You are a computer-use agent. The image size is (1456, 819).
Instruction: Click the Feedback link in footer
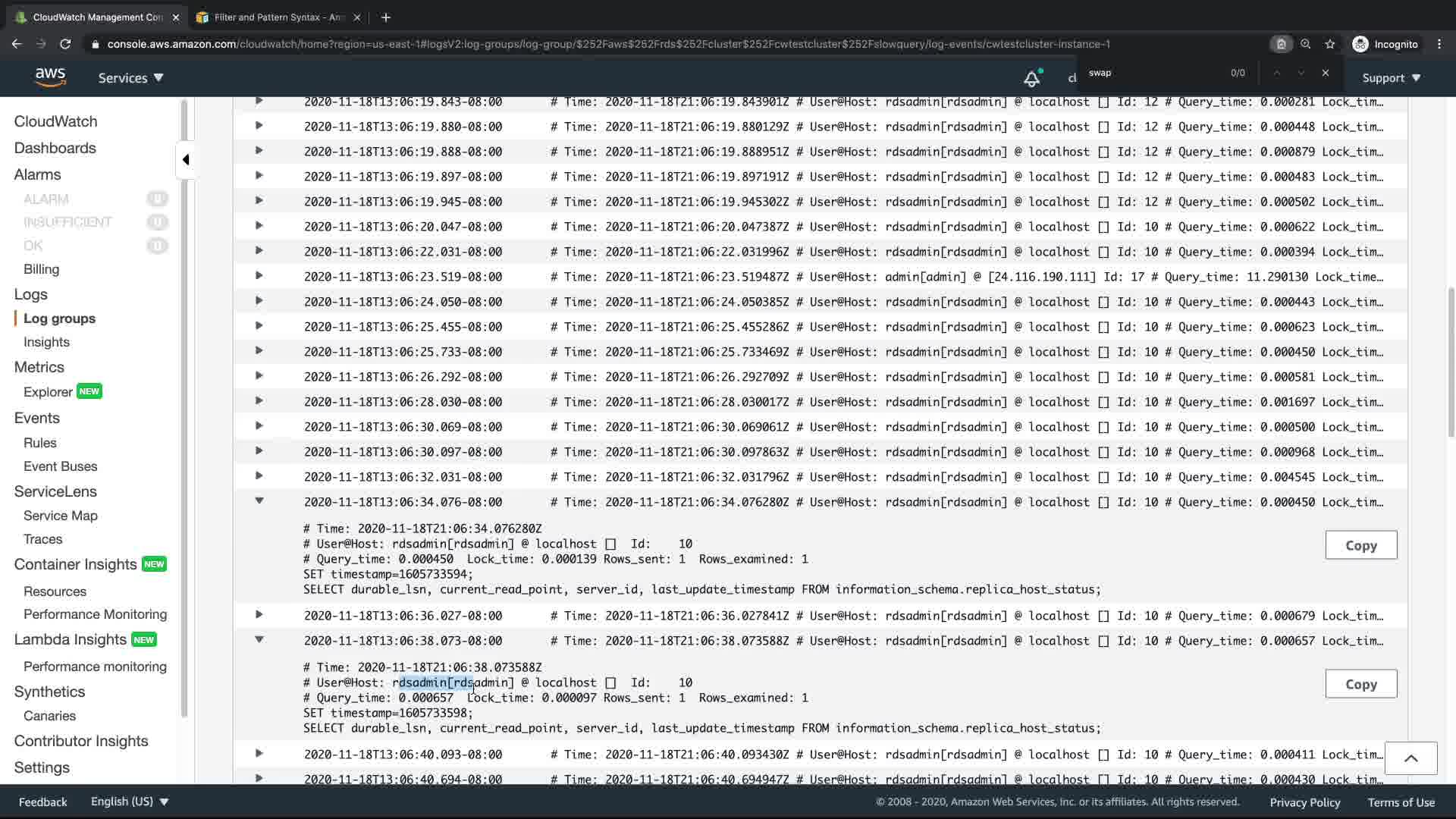click(42, 802)
